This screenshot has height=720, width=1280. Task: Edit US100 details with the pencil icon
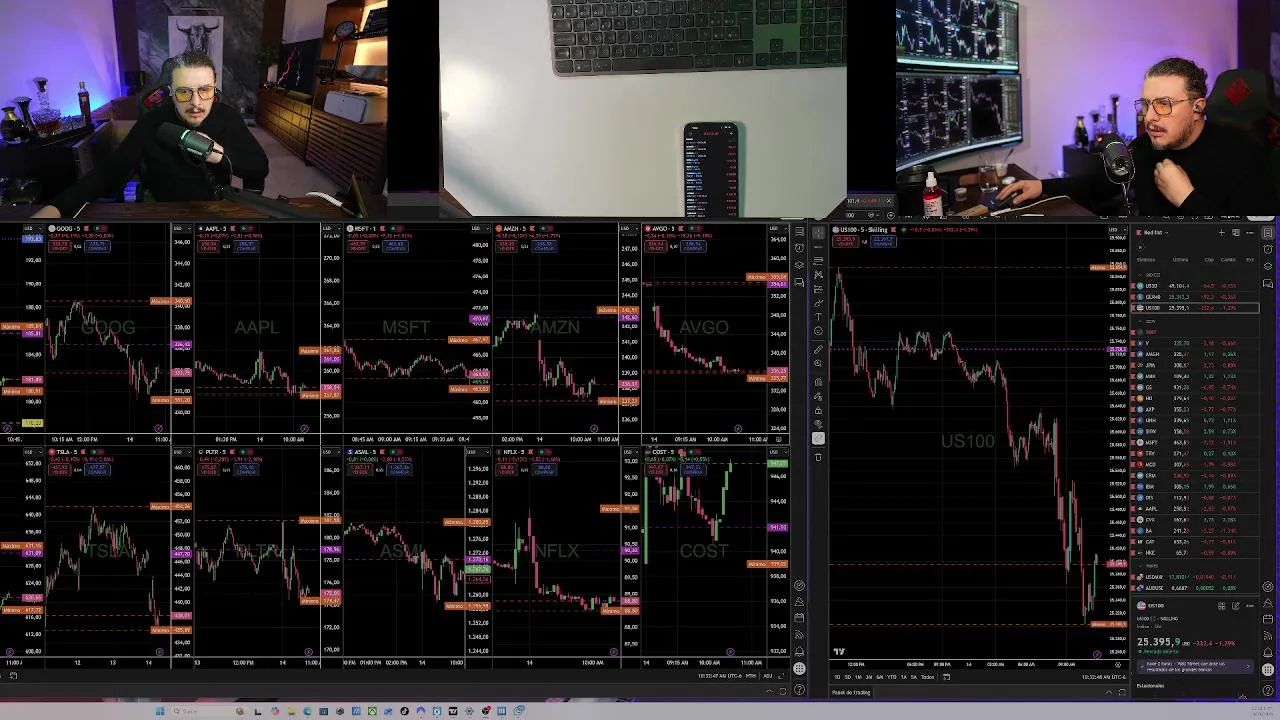click(x=1236, y=606)
